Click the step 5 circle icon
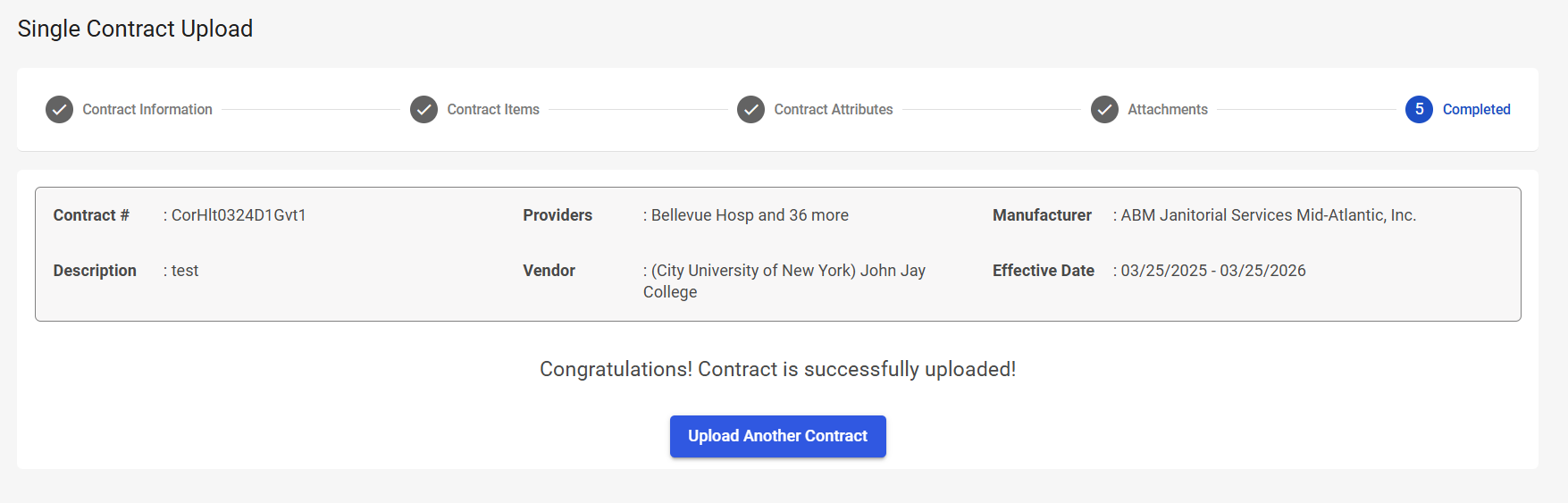 1419,110
